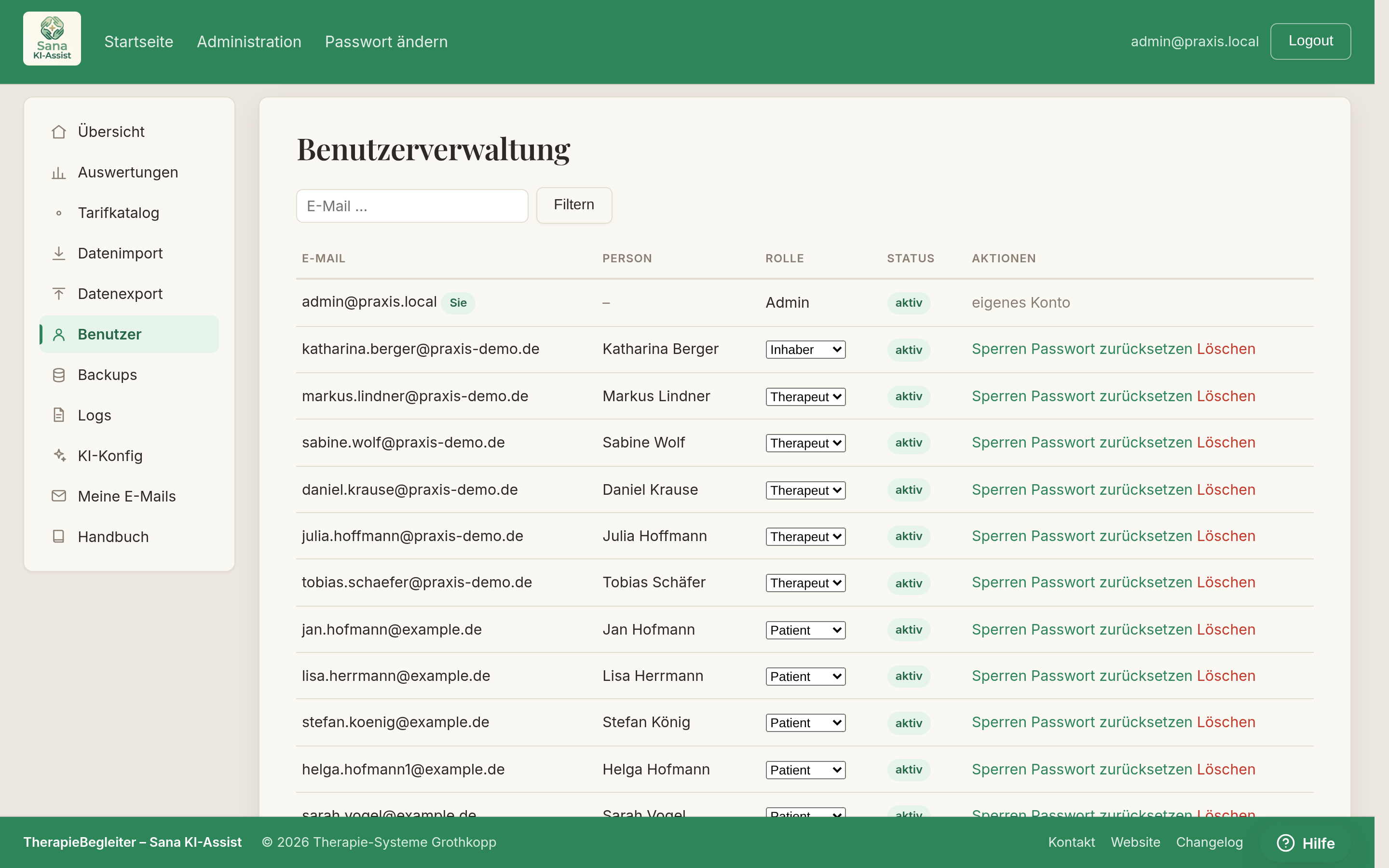Select Logs in the sidebar
The height and width of the screenshot is (868, 1389).
click(x=129, y=415)
